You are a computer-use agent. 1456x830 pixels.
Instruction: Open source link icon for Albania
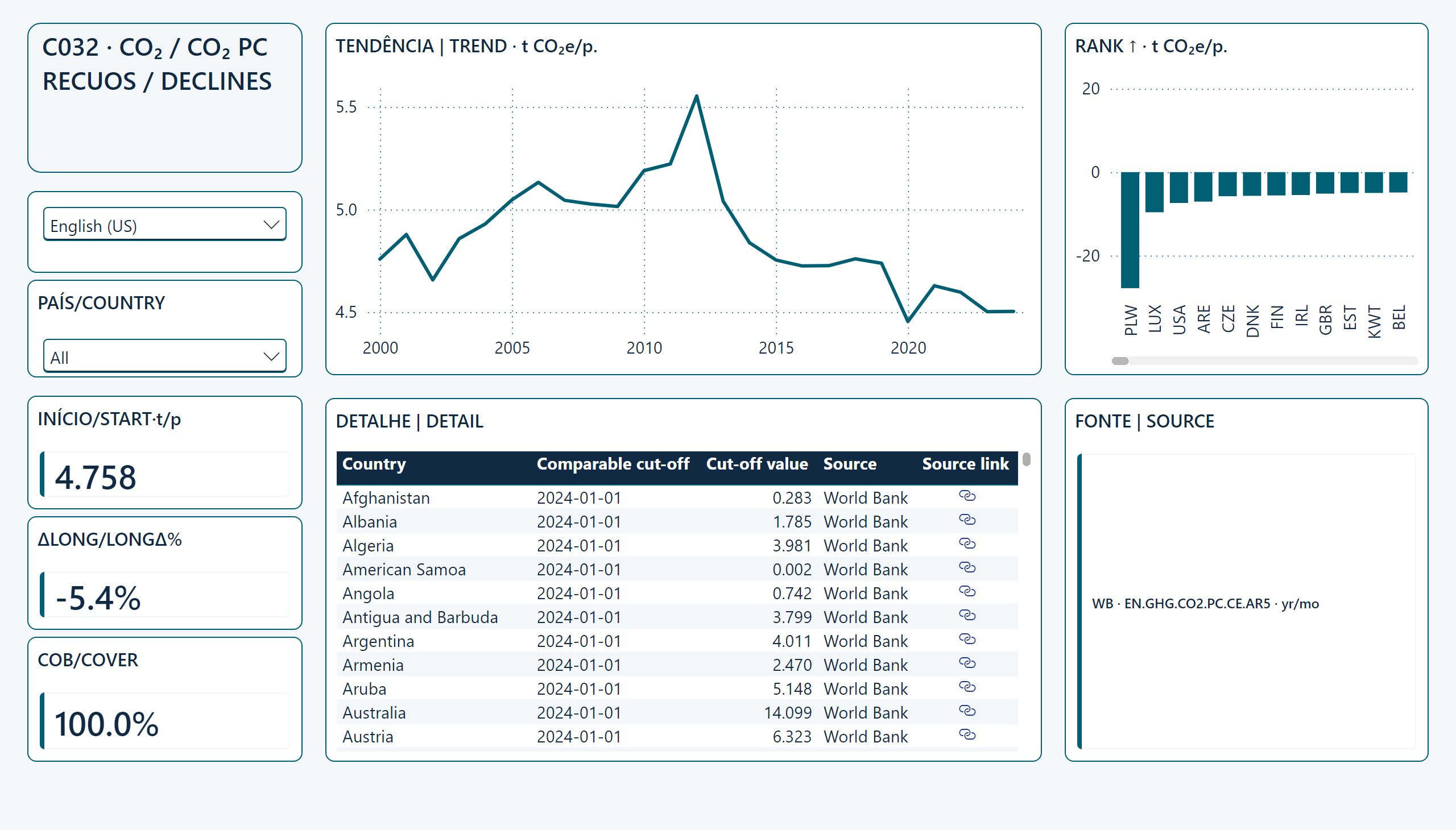967,520
